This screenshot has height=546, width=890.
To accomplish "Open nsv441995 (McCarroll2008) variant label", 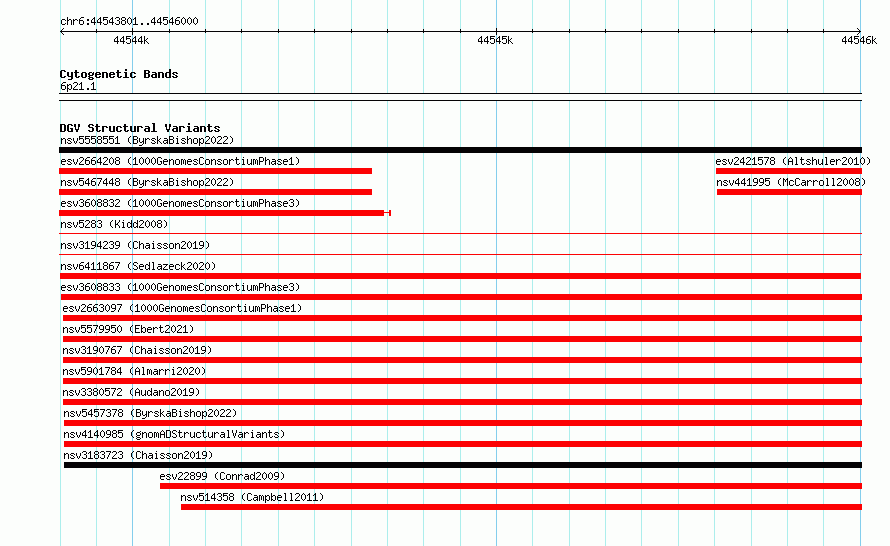I will tap(791, 182).
